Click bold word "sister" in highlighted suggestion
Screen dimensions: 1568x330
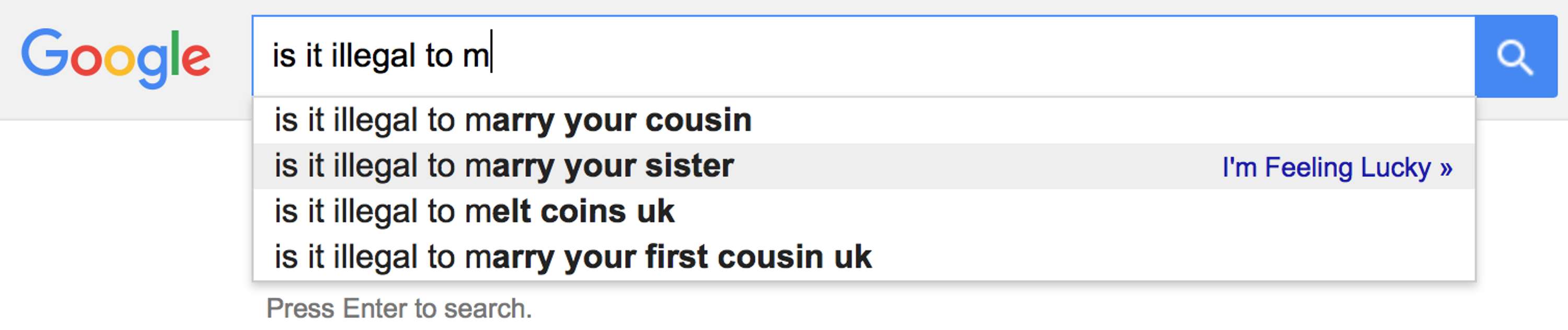(x=689, y=166)
